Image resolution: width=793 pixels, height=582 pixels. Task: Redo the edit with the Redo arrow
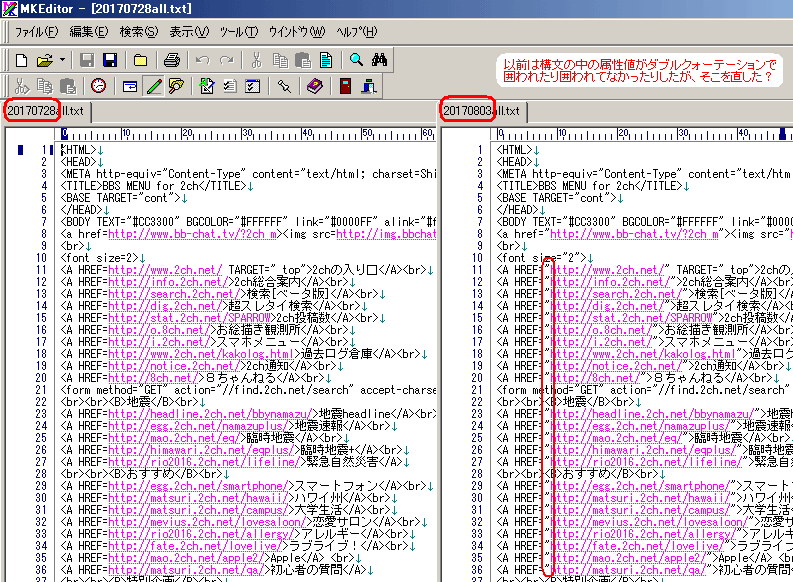point(227,60)
